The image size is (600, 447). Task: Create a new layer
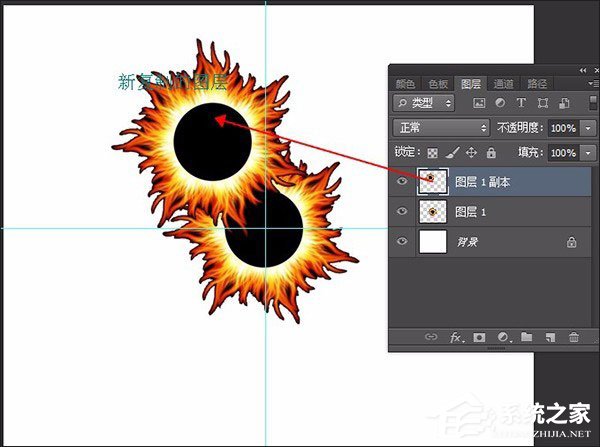[550, 337]
